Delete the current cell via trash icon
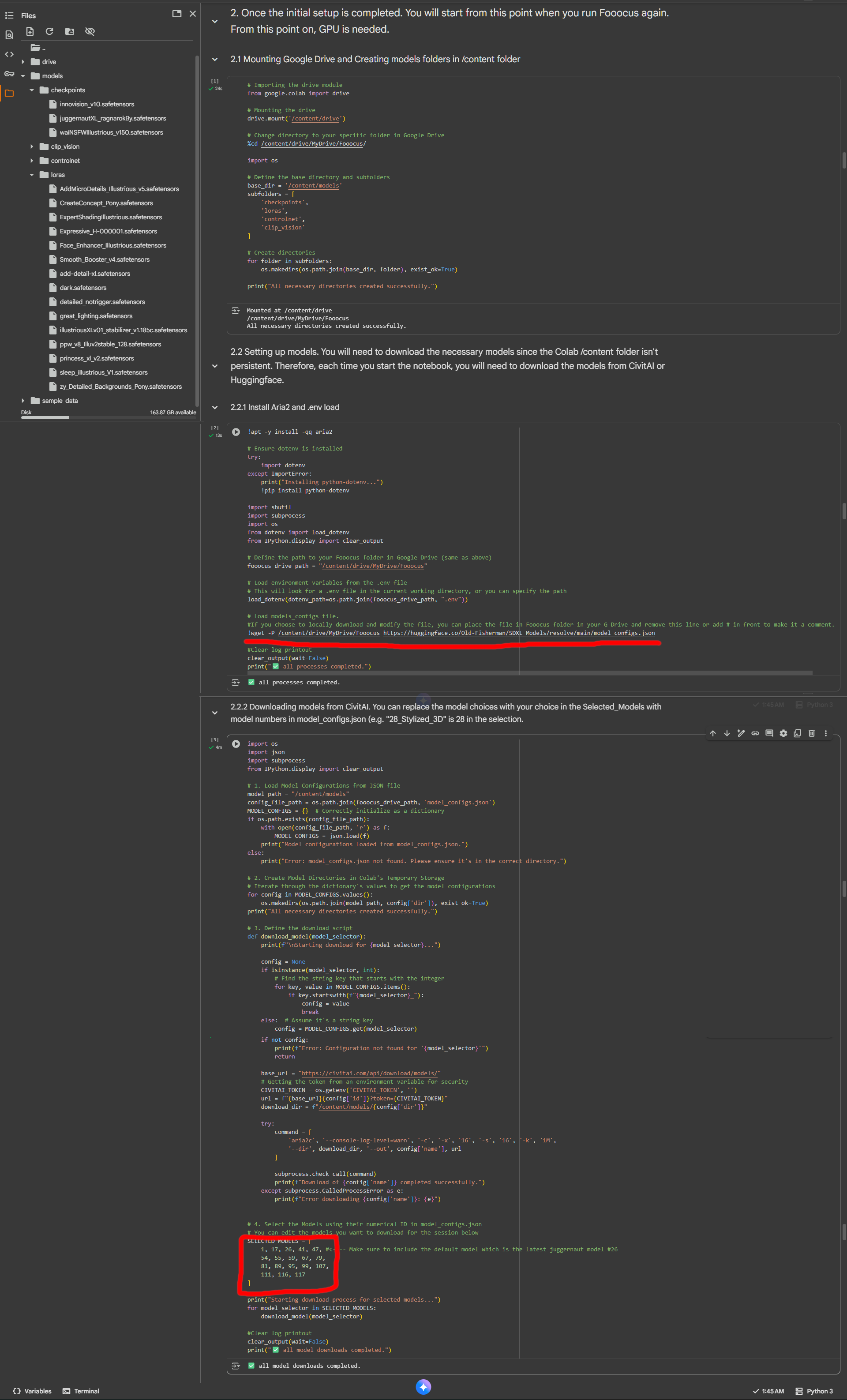The width and height of the screenshot is (847, 1400). pos(811,733)
